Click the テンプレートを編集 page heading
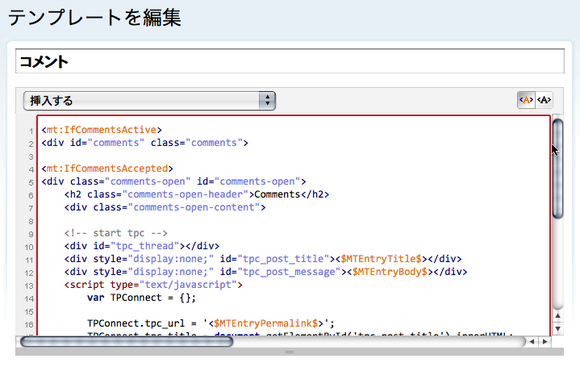Viewport: 580px width, 367px height. 95,18
